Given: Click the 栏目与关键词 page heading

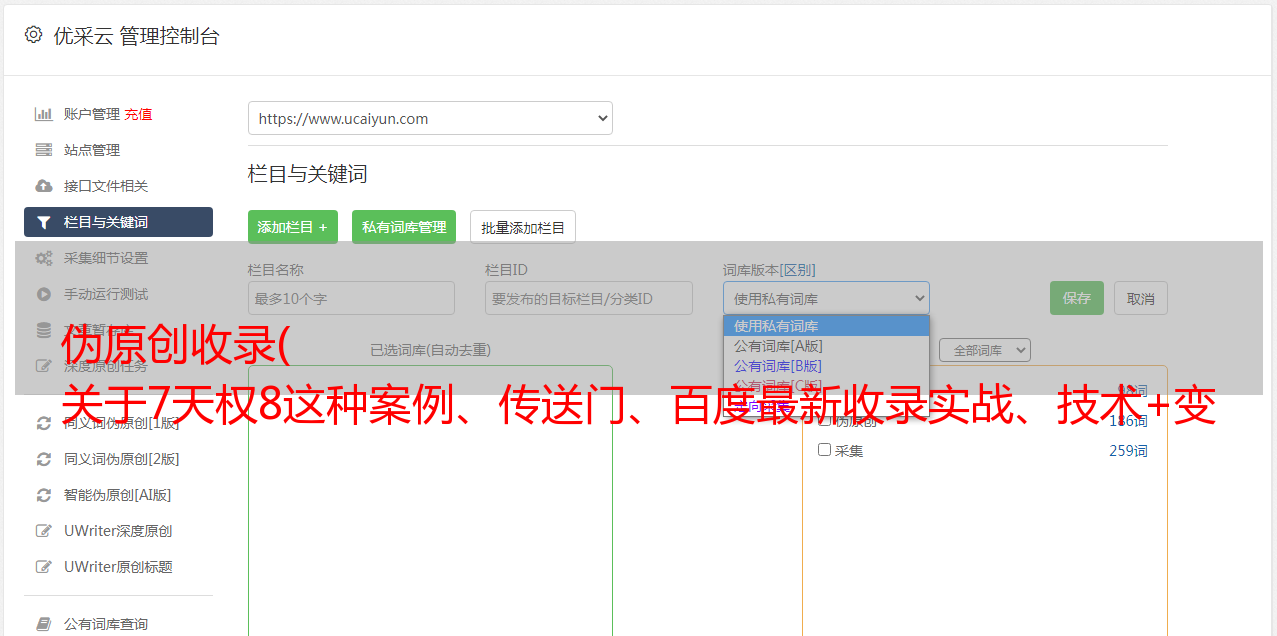Looking at the screenshot, I should coord(308,174).
